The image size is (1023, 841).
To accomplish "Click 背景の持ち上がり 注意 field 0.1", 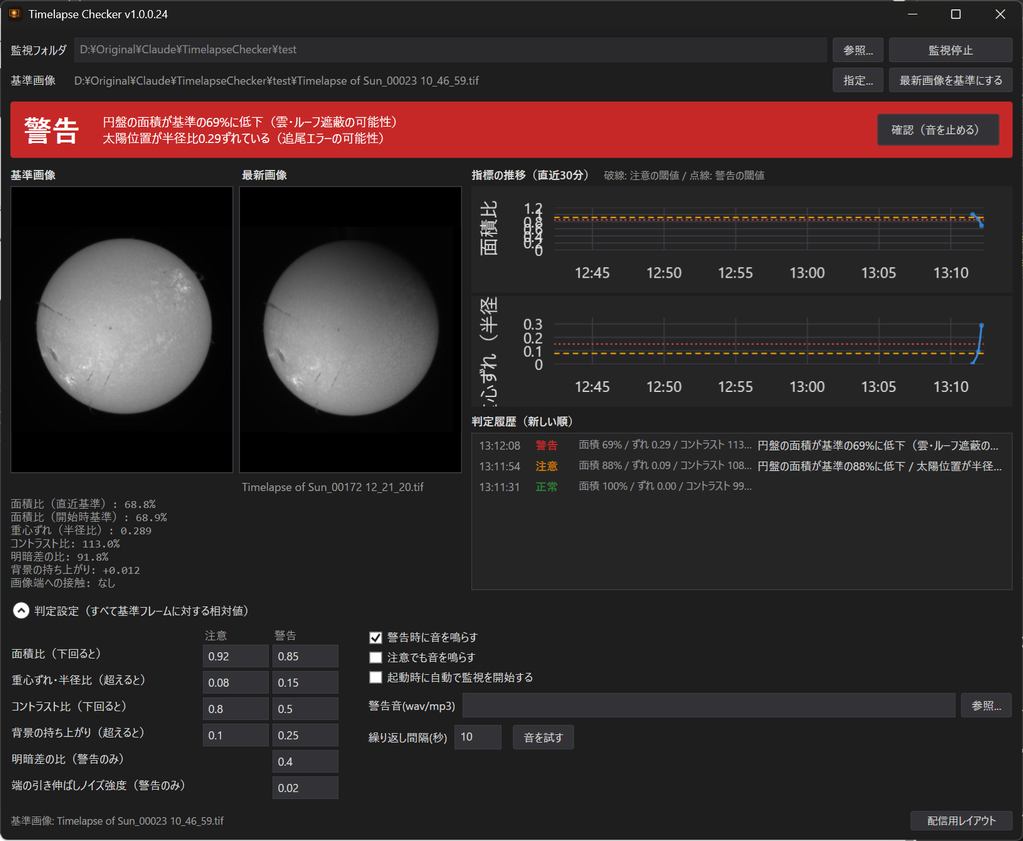I will (236, 735).
